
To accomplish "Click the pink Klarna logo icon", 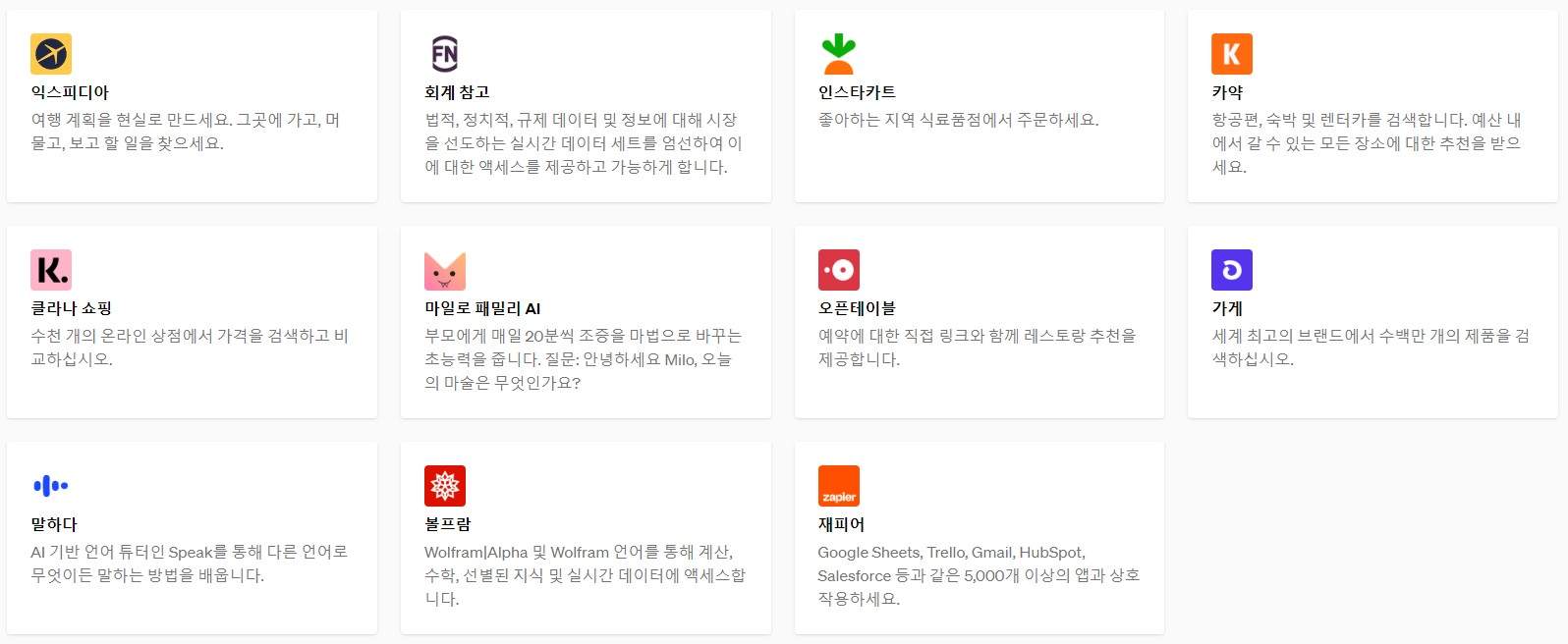I will pos(51,269).
